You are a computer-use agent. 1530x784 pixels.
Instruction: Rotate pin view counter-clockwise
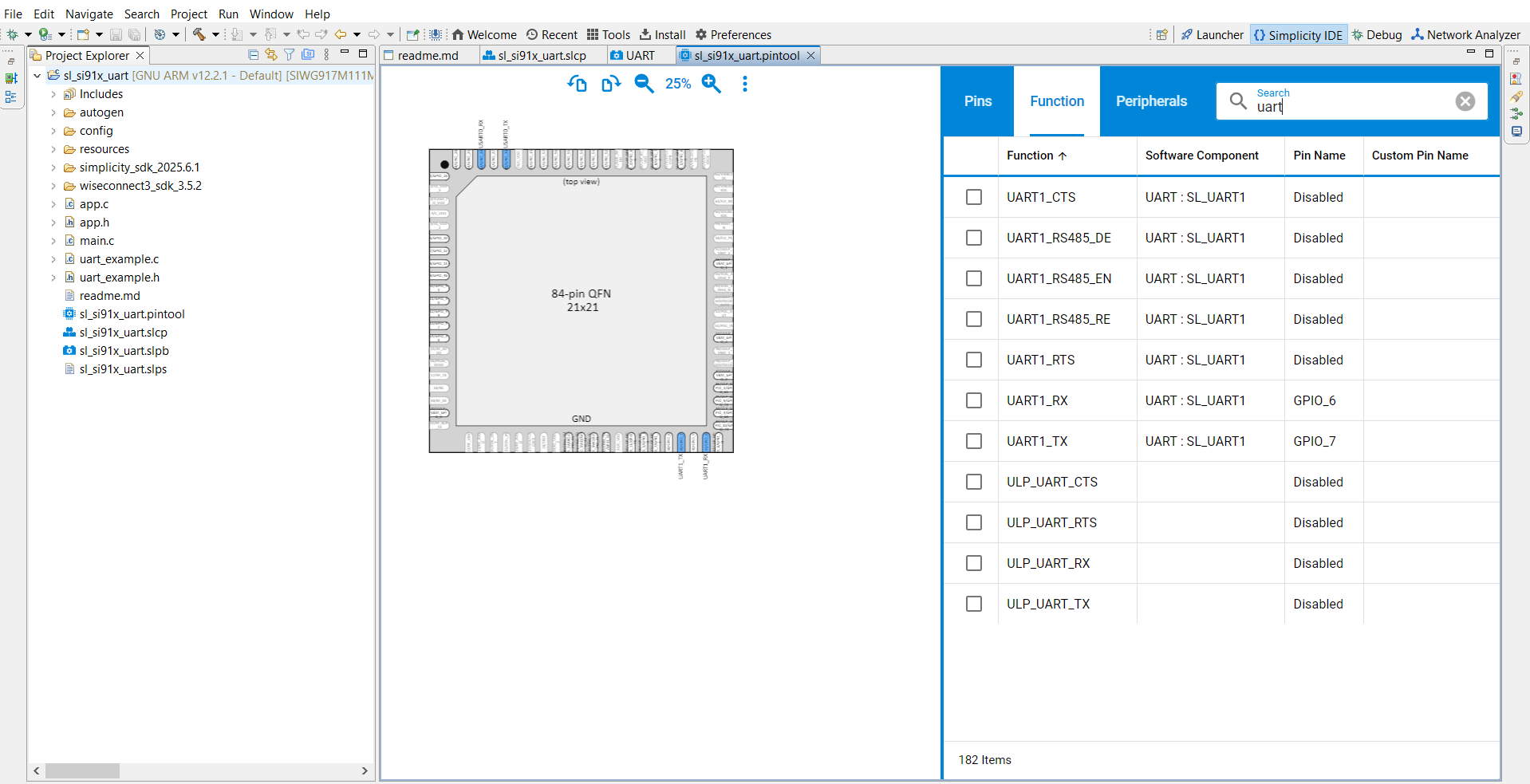click(578, 84)
